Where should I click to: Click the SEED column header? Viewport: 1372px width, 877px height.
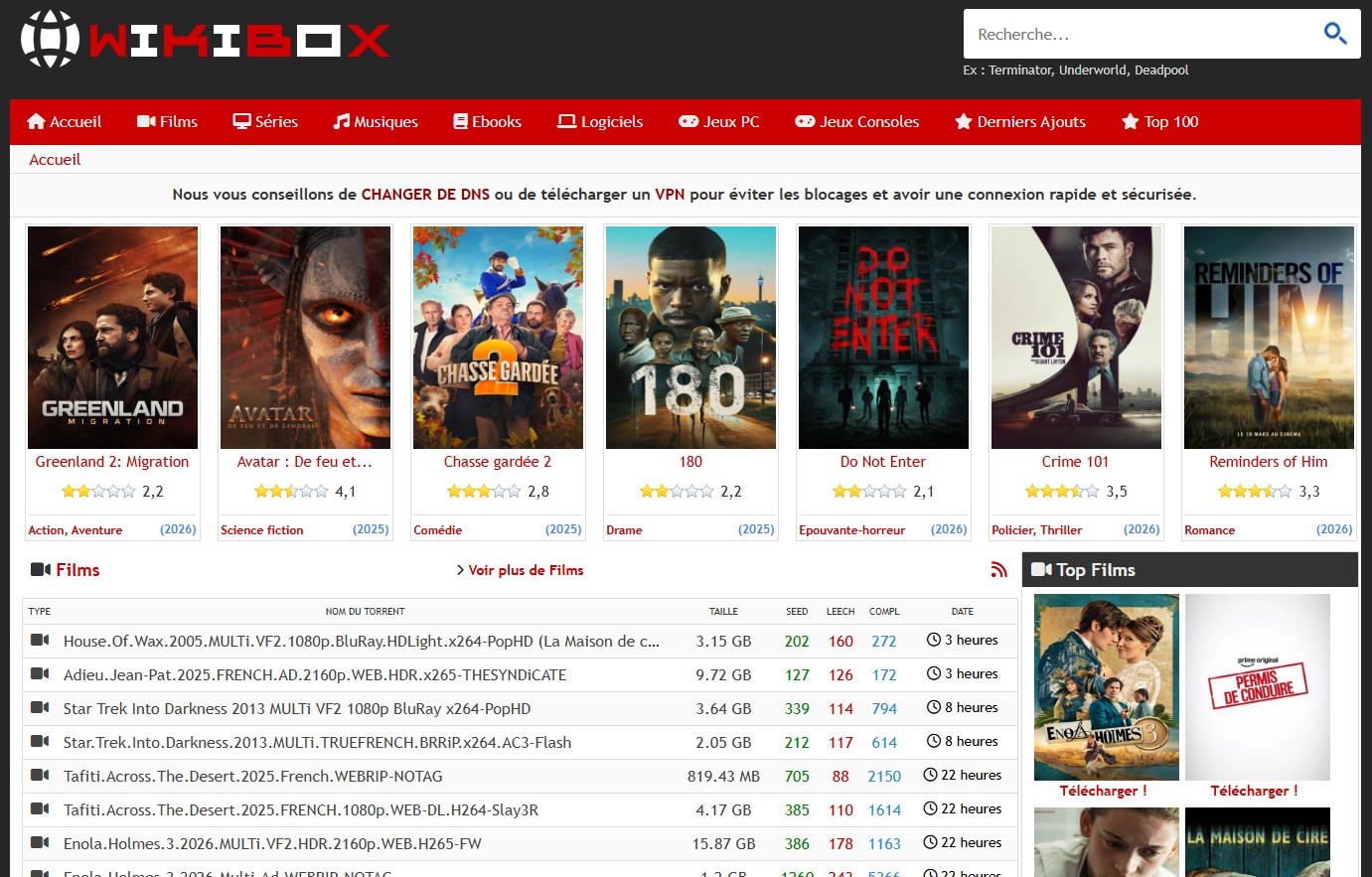pyautogui.click(x=797, y=612)
